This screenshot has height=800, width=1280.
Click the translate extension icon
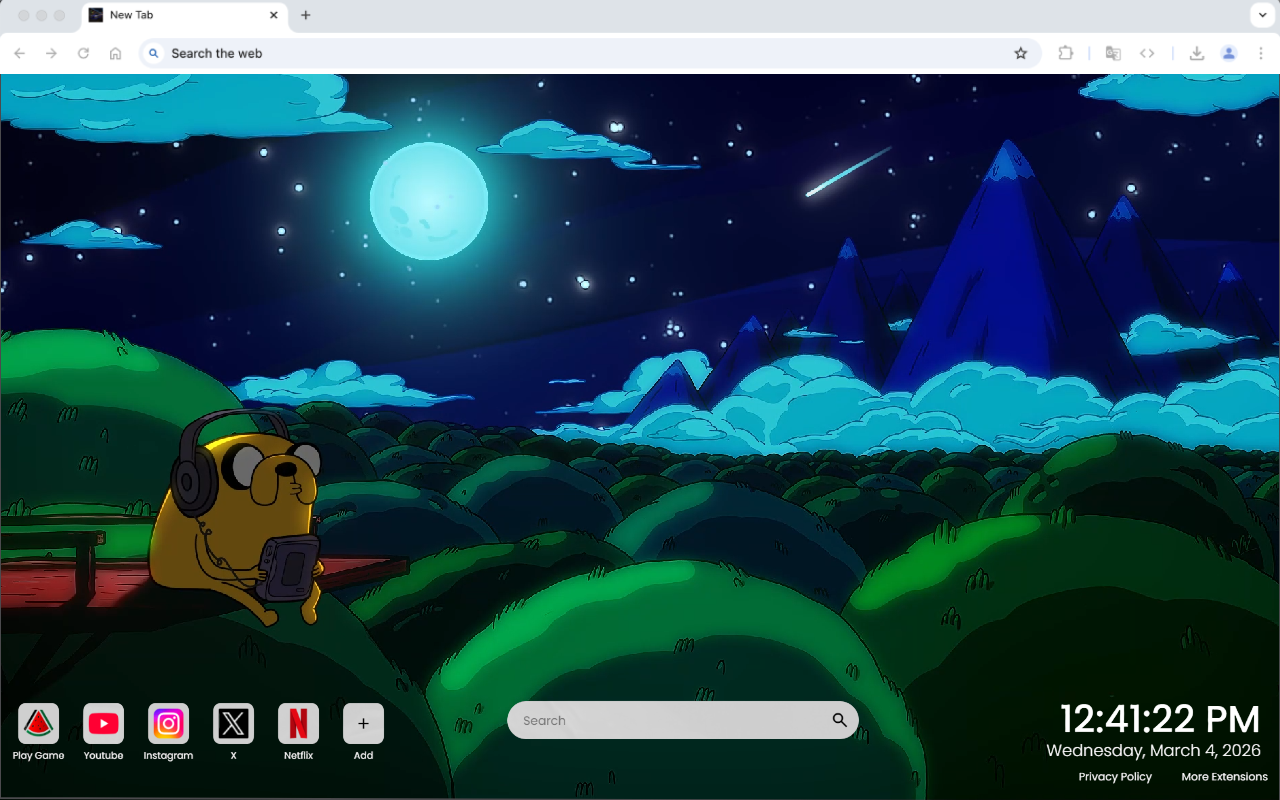(x=1113, y=53)
